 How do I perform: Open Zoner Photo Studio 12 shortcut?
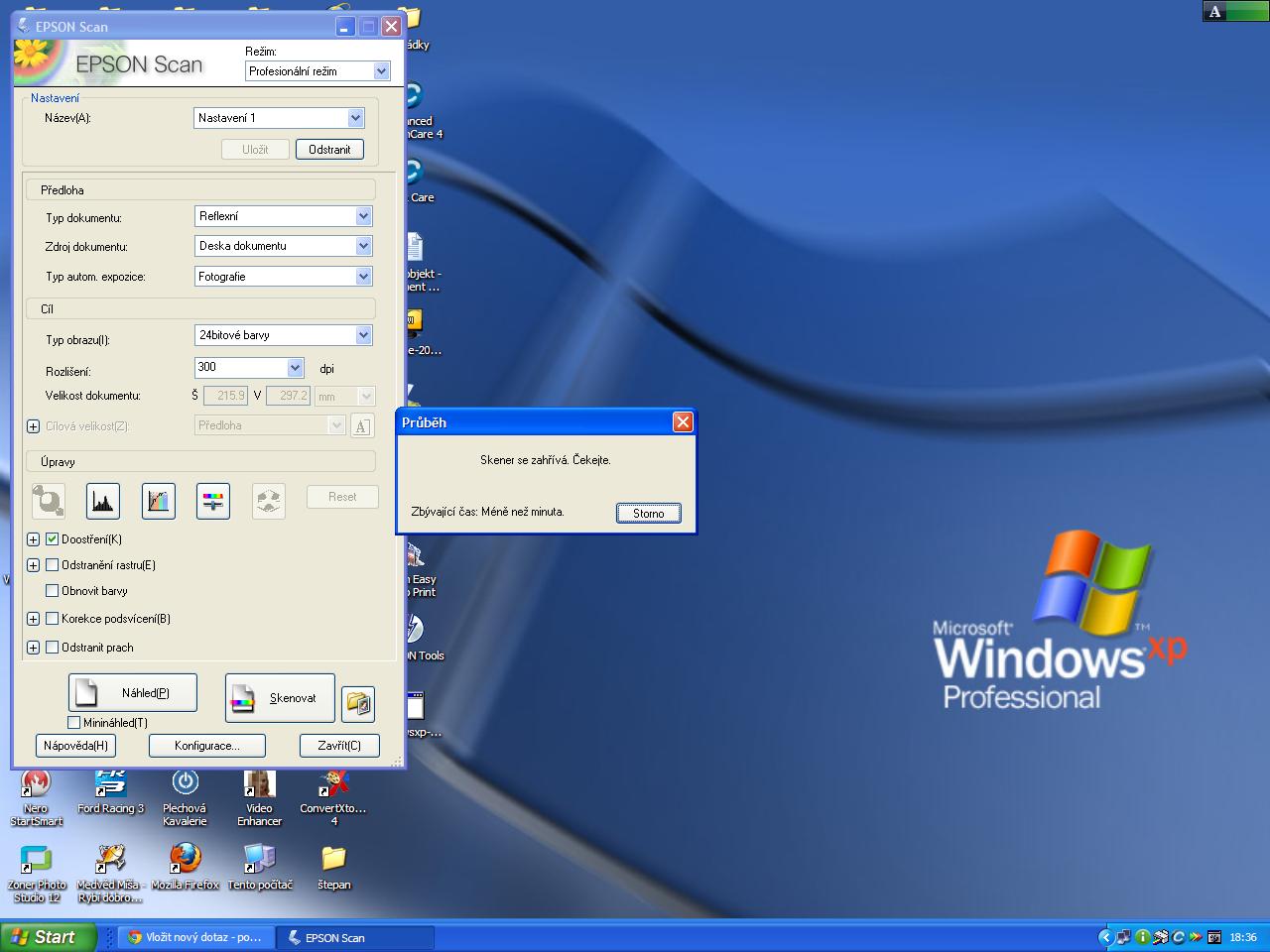coord(36,859)
